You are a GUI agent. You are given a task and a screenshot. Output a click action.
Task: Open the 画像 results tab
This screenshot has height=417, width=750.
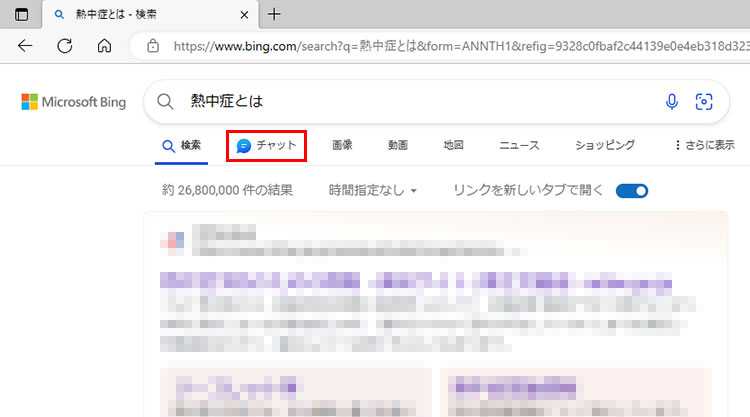(342, 145)
